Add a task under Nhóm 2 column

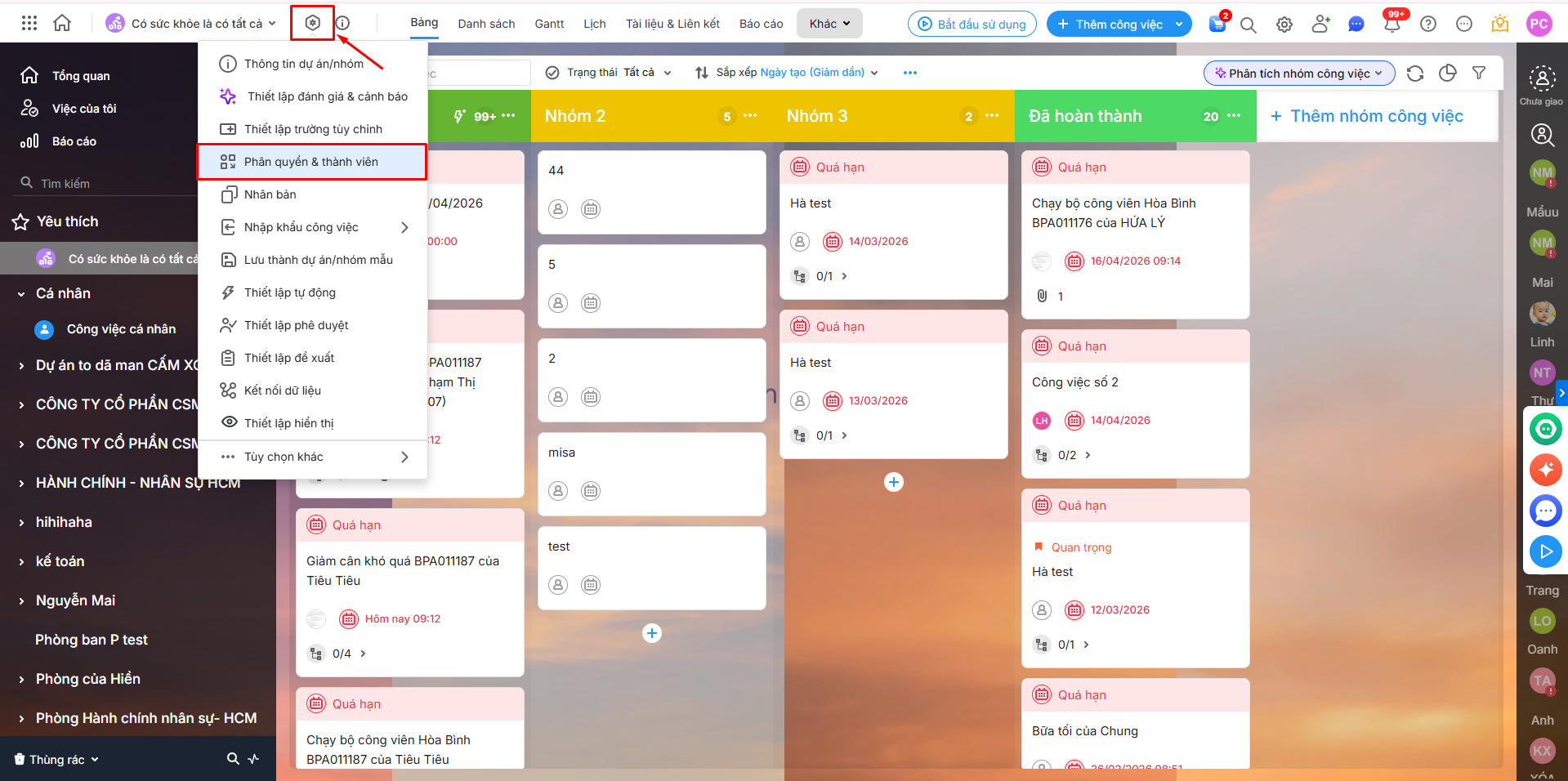click(652, 633)
